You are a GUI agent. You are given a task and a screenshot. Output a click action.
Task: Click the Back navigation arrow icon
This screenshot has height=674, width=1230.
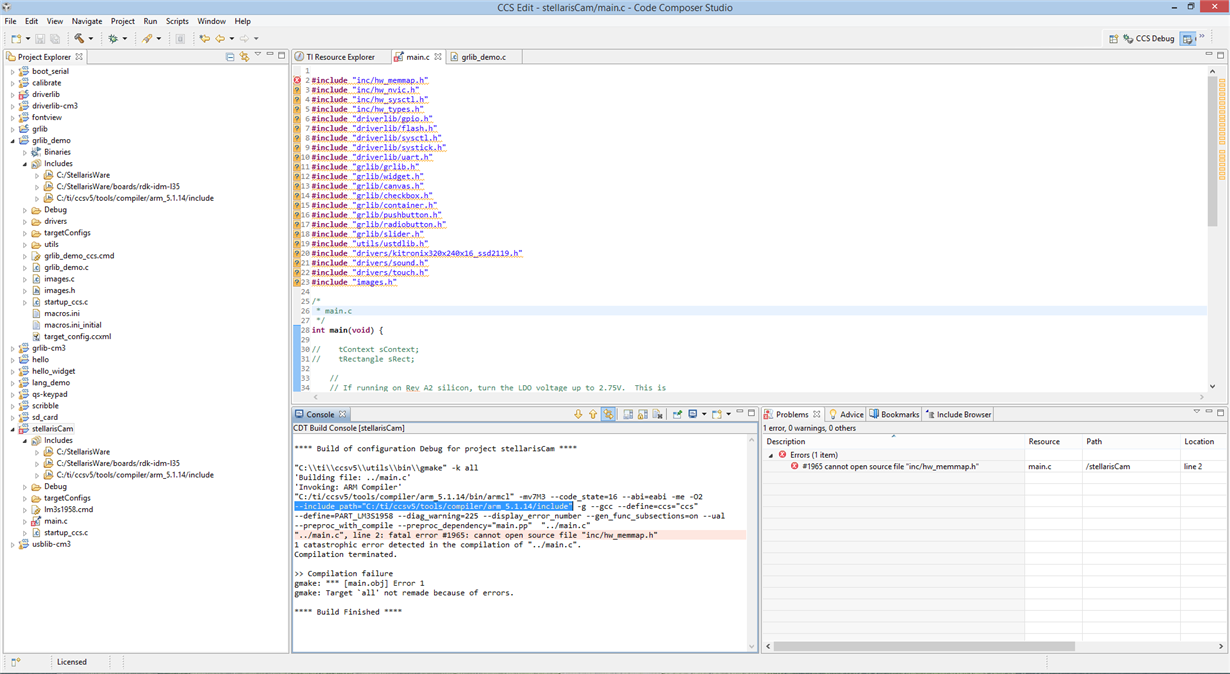(220, 39)
